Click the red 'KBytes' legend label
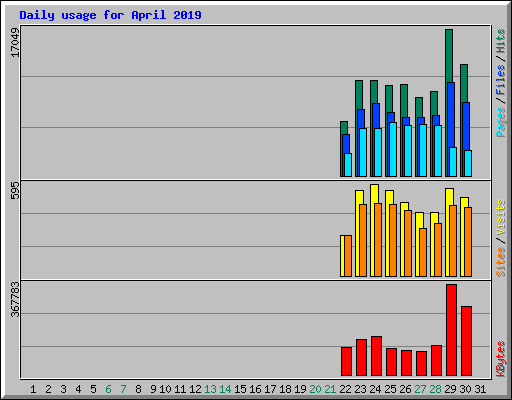Viewport: 512px width, 400px height. [x=501, y=359]
